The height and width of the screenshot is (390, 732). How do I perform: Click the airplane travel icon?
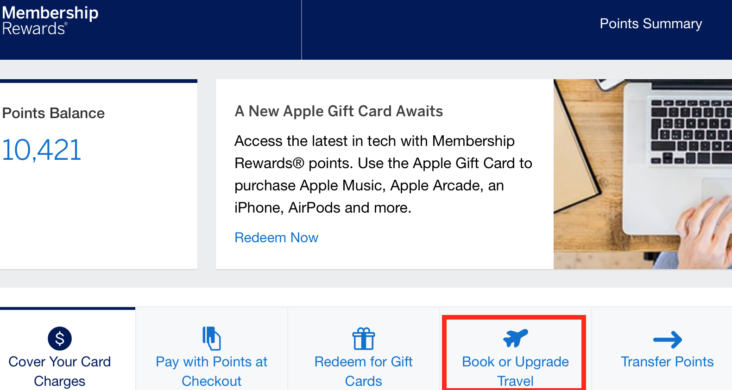pos(515,338)
